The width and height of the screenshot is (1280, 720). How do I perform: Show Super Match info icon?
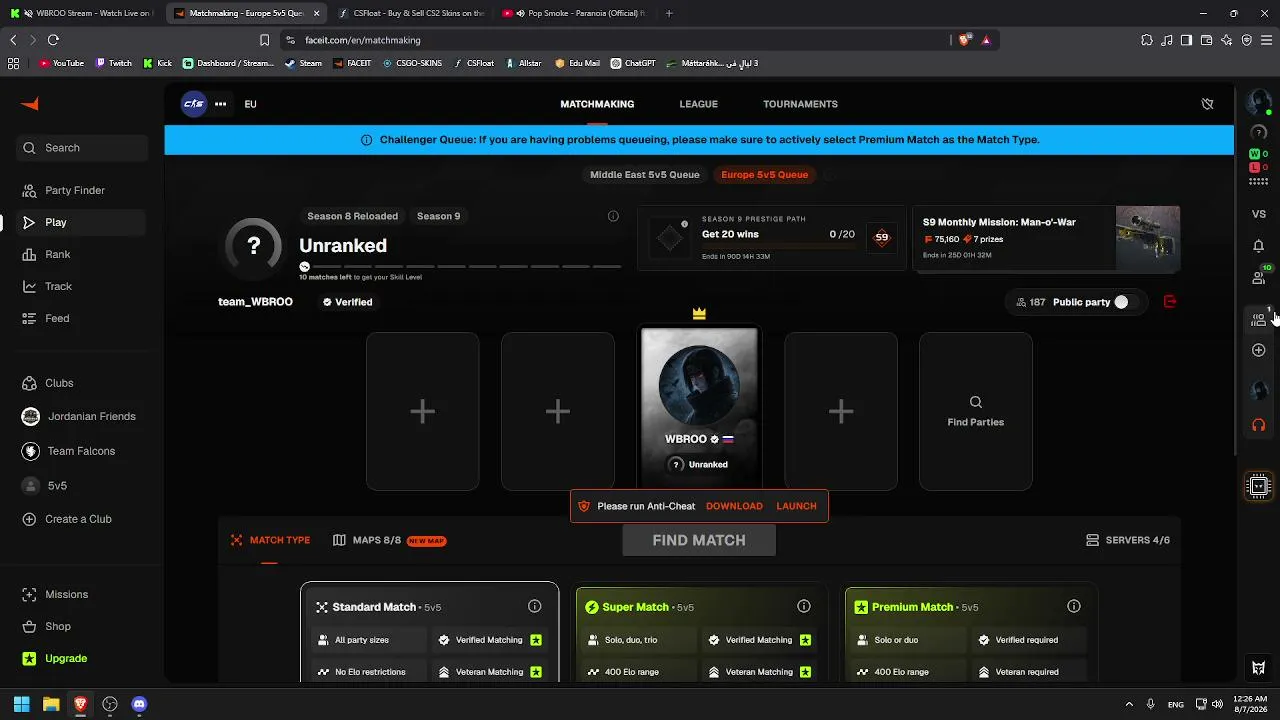(x=804, y=606)
